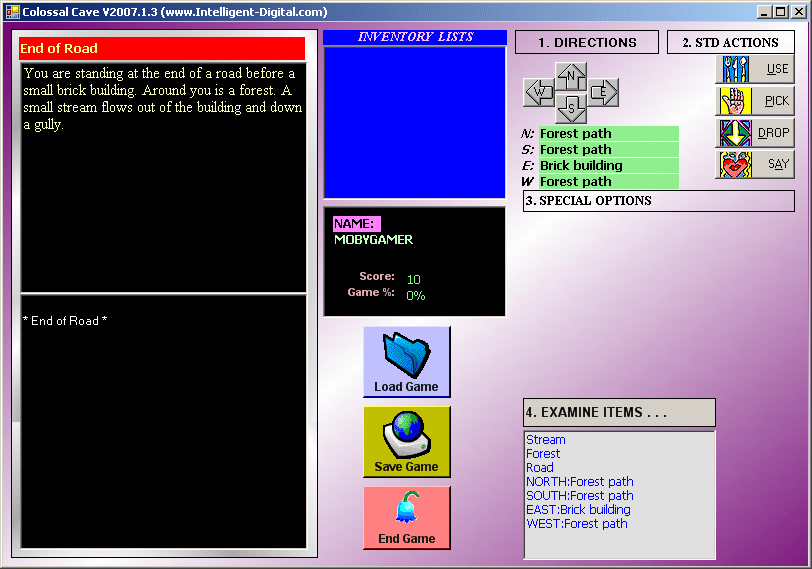The width and height of the screenshot is (812, 569).
Task: Click the USE action button
Action: [x=754, y=69]
